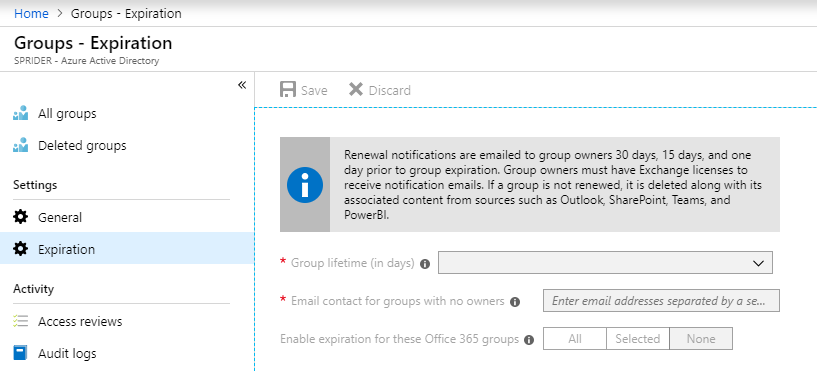Click the Activity section heading
Viewport: 817px width, 371px height.
click(x=33, y=289)
